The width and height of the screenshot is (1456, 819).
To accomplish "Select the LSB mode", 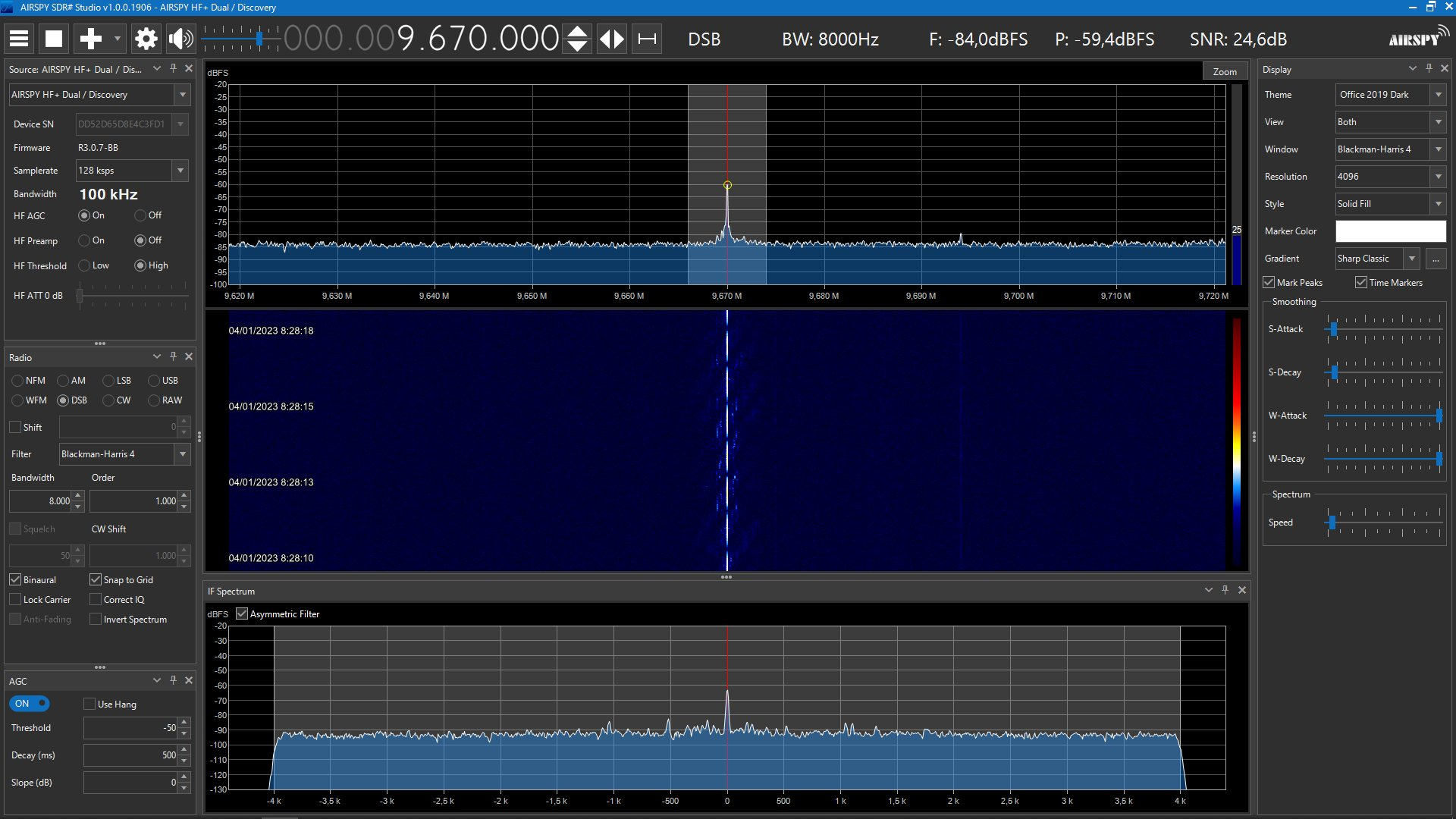I will click(x=118, y=381).
